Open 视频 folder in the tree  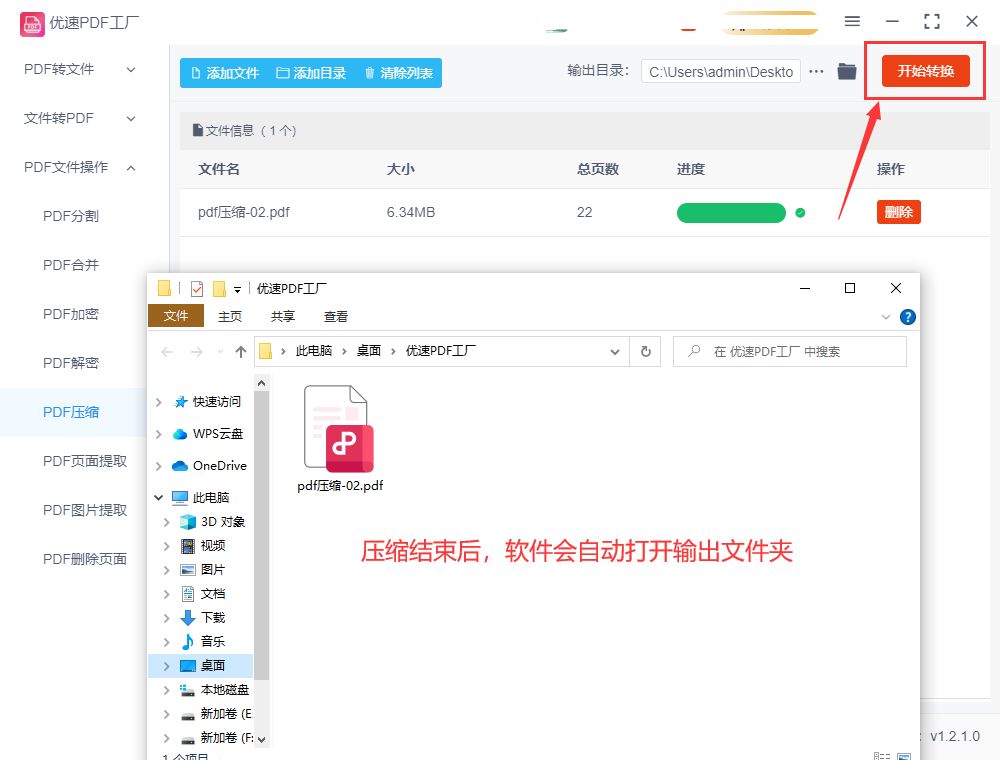tap(213, 546)
